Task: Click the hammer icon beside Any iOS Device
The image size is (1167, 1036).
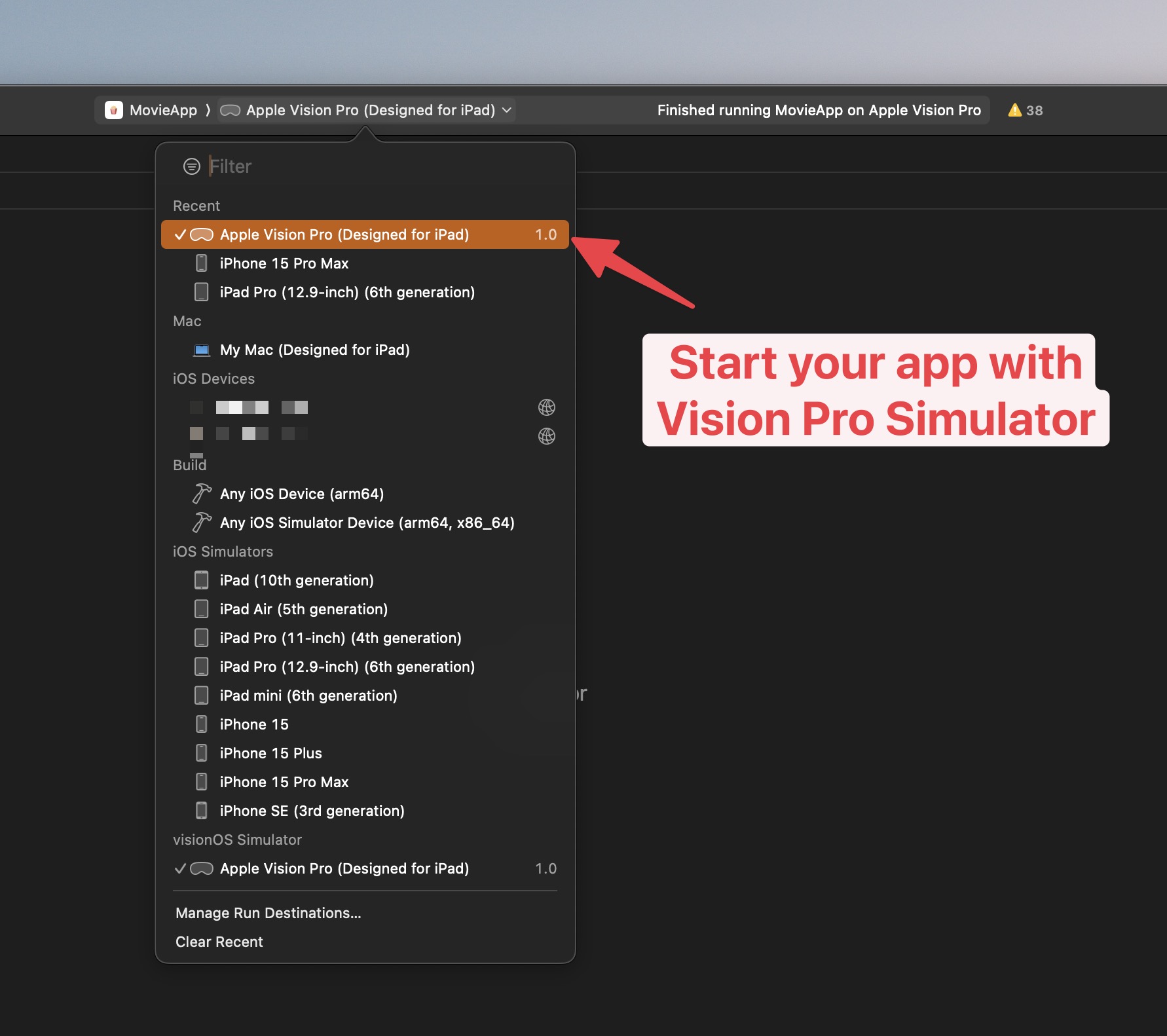Action: click(x=202, y=493)
